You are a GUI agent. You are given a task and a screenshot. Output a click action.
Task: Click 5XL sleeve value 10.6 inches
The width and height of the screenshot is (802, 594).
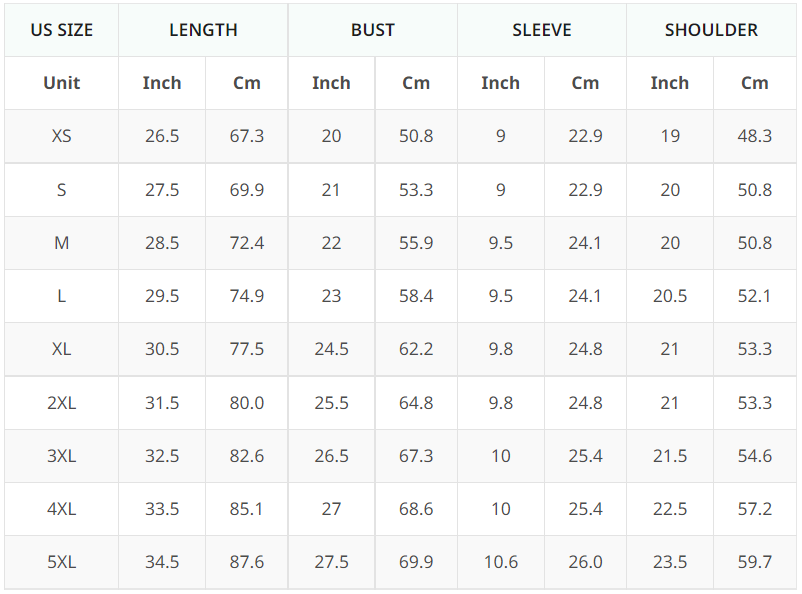pyautogui.click(x=500, y=562)
